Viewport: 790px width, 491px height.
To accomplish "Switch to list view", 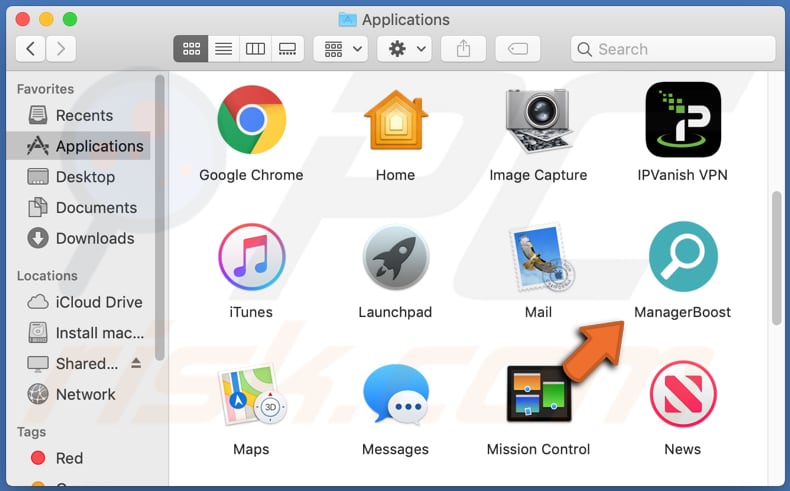I will (224, 49).
